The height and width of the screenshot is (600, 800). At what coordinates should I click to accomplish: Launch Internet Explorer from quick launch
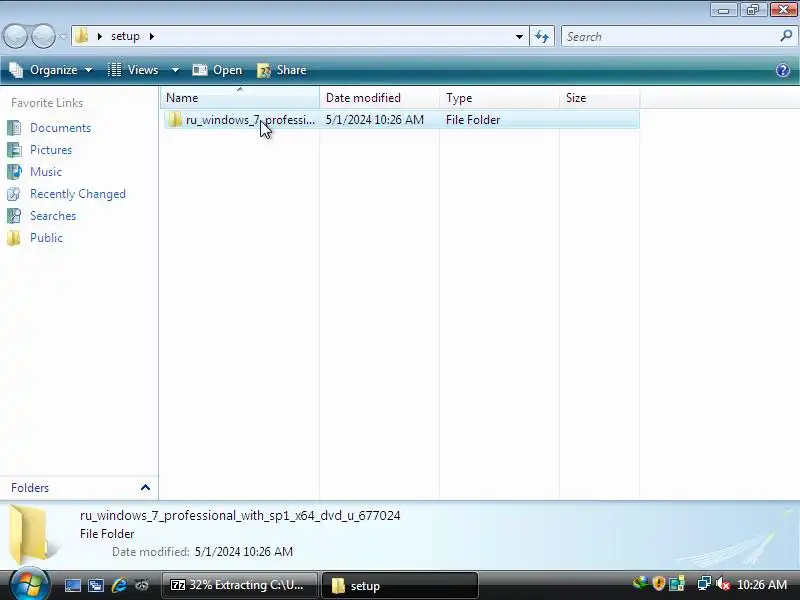click(119, 585)
